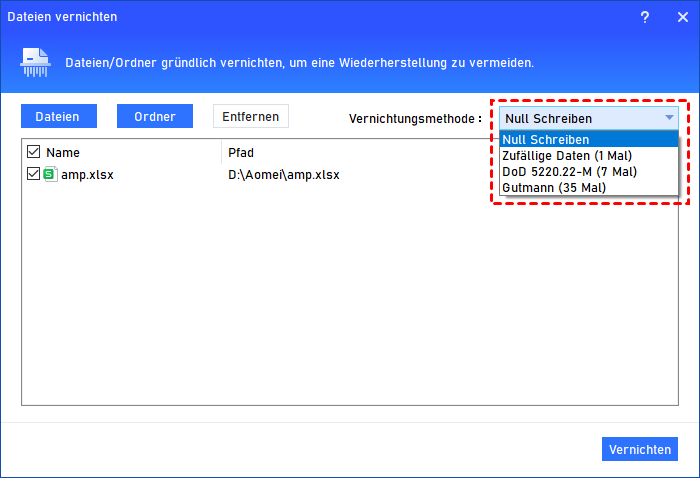Click the Entfernen button
This screenshot has width=700, height=478.
pyautogui.click(x=251, y=116)
